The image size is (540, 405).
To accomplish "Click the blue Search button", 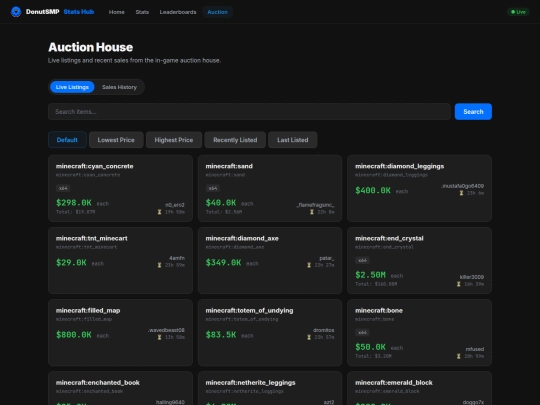I will coord(473,112).
